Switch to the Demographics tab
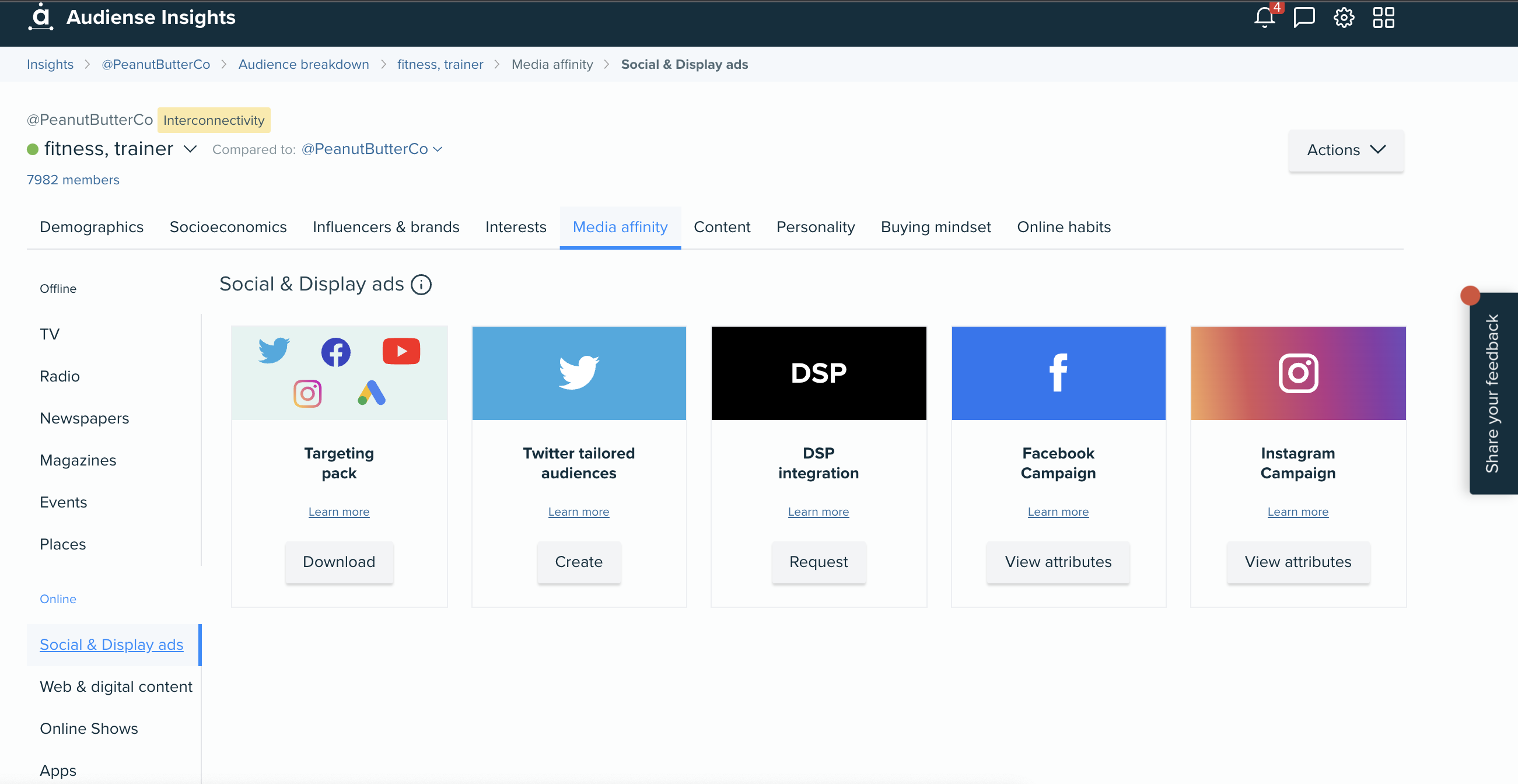This screenshot has width=1518, height=784. click(x=92, y=228)
